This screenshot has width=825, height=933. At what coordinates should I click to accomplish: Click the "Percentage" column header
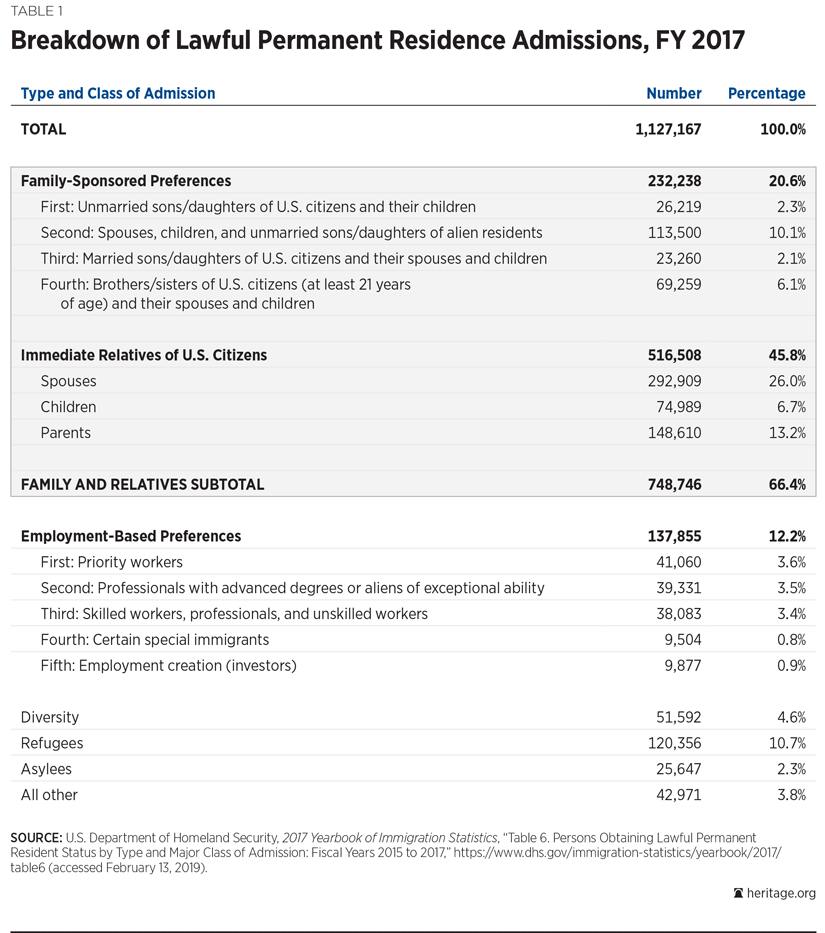766,93
